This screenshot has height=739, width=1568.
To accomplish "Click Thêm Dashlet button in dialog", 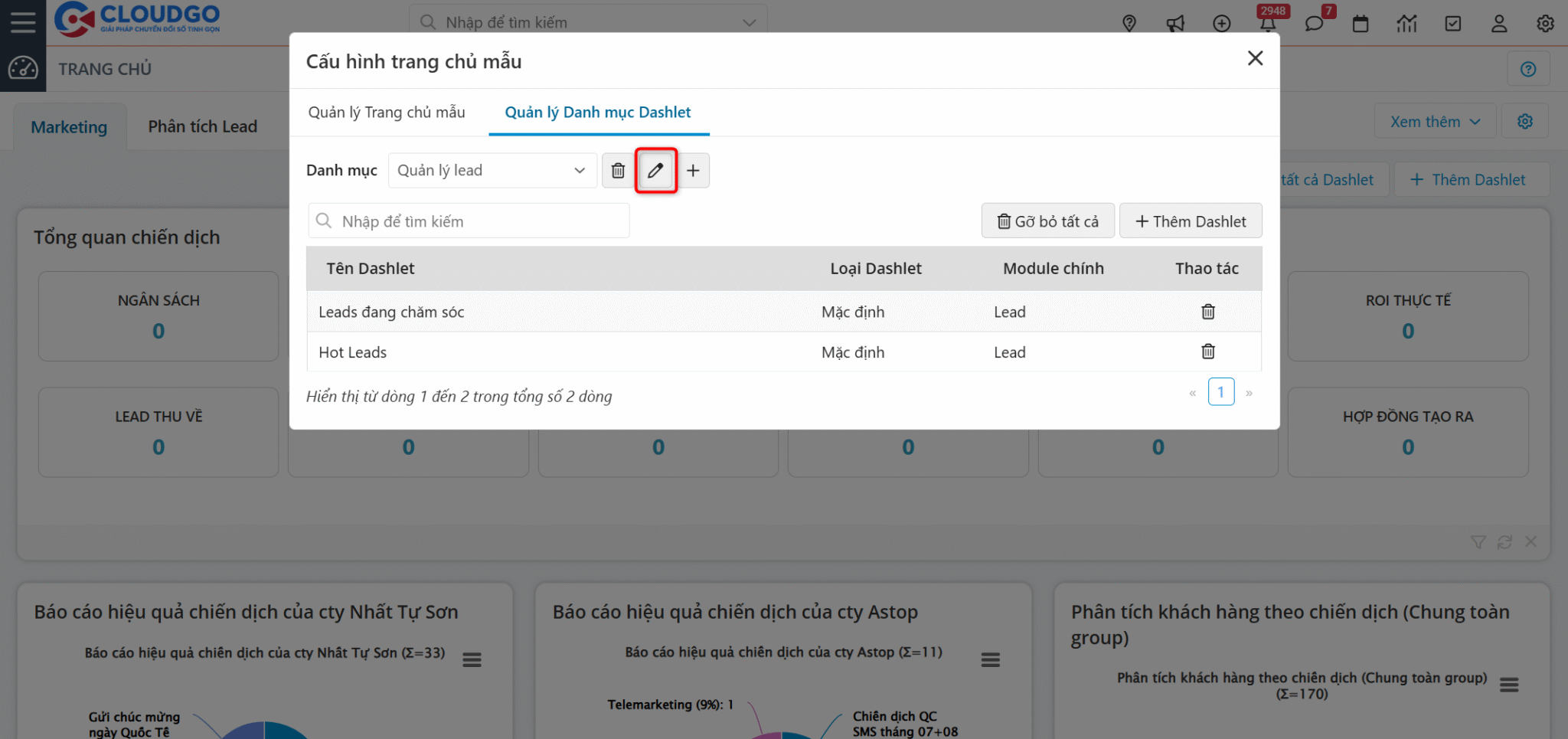I will pyautogui.click(x=1191, y=221).
